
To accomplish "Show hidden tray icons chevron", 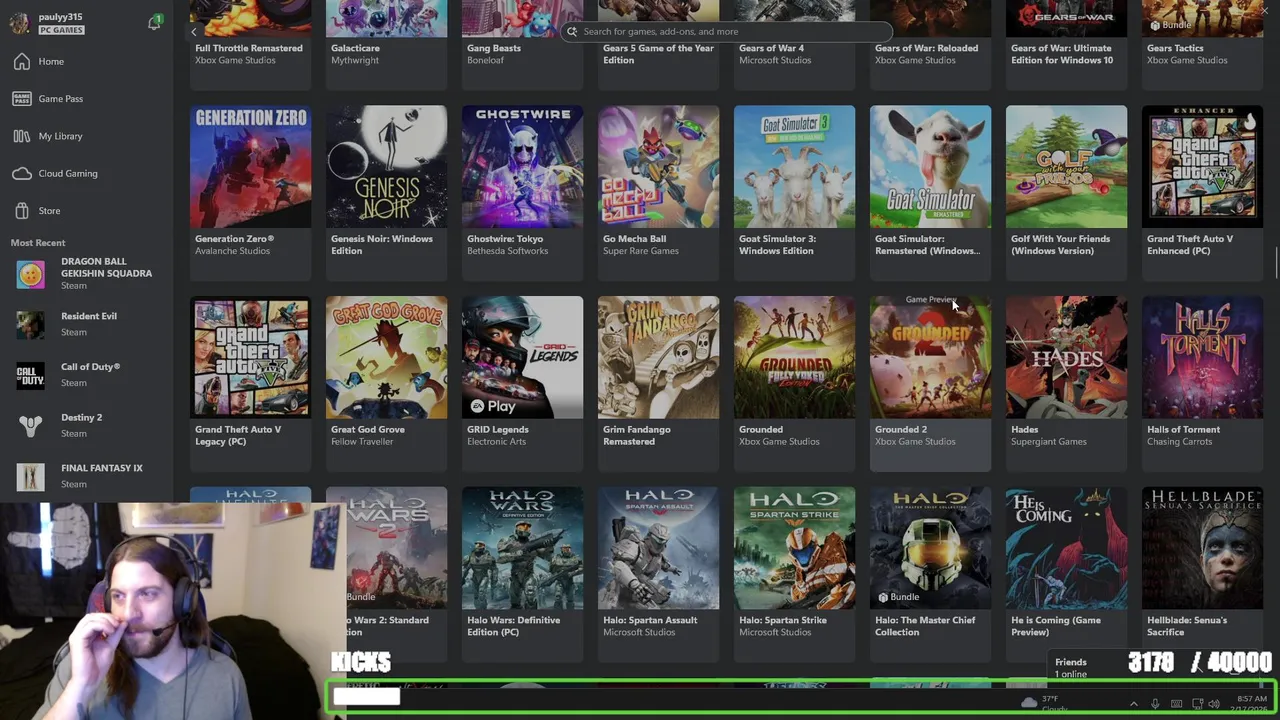I will pyautogui.click(x=1133, y=704).
